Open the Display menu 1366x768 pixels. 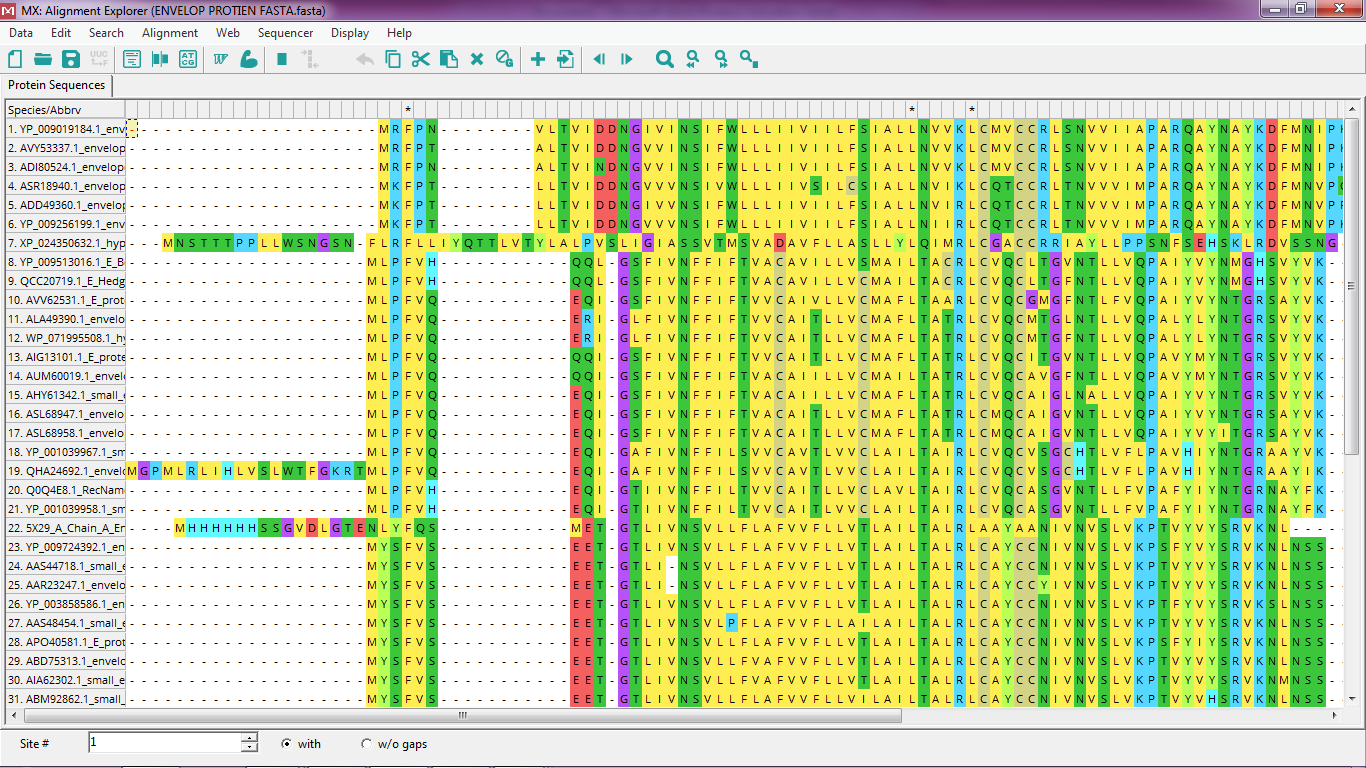point(350,33)
